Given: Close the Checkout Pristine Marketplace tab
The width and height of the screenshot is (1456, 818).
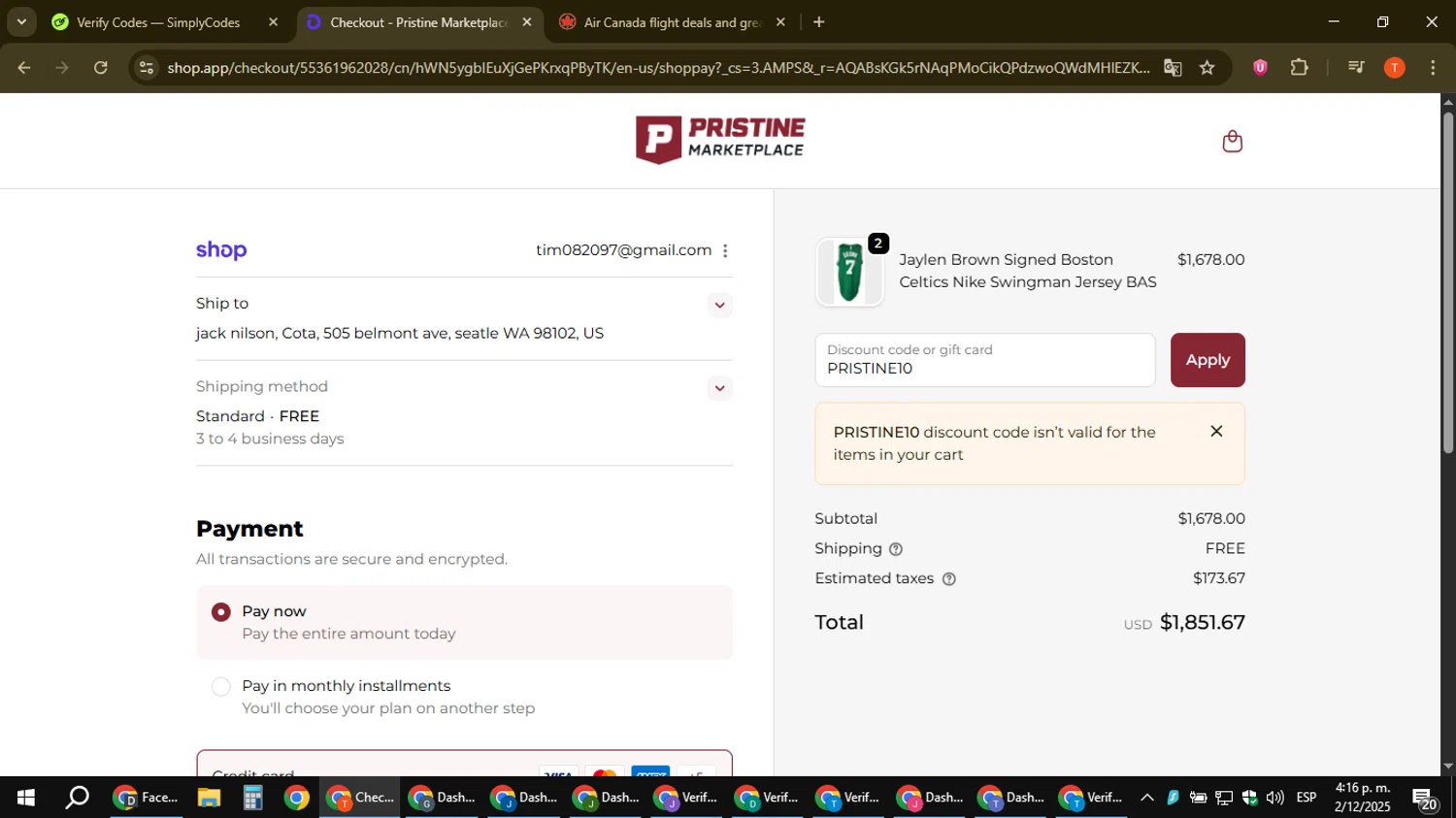Looking at the screenshot, I should [527, 22].
